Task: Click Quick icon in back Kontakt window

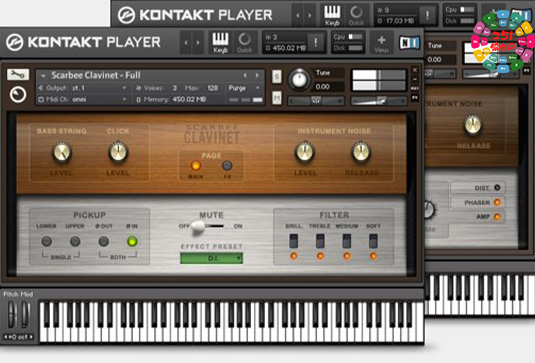Action: (x=356, y=15)
